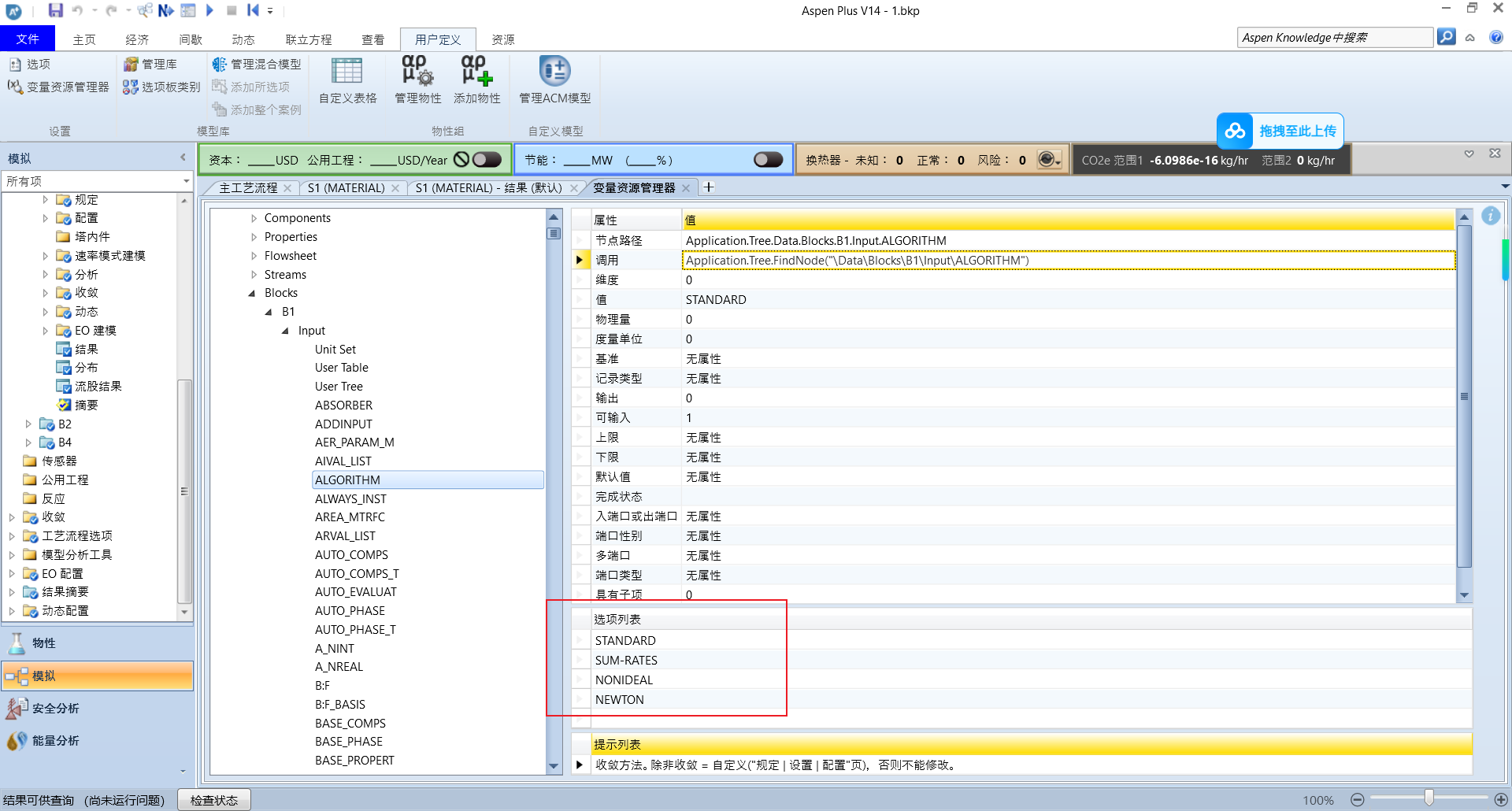Image resolution: width=1512 pixels, height=811 pixels.
Task: Click the blue info icon beside property grid
Action: tap(1490, 216)
